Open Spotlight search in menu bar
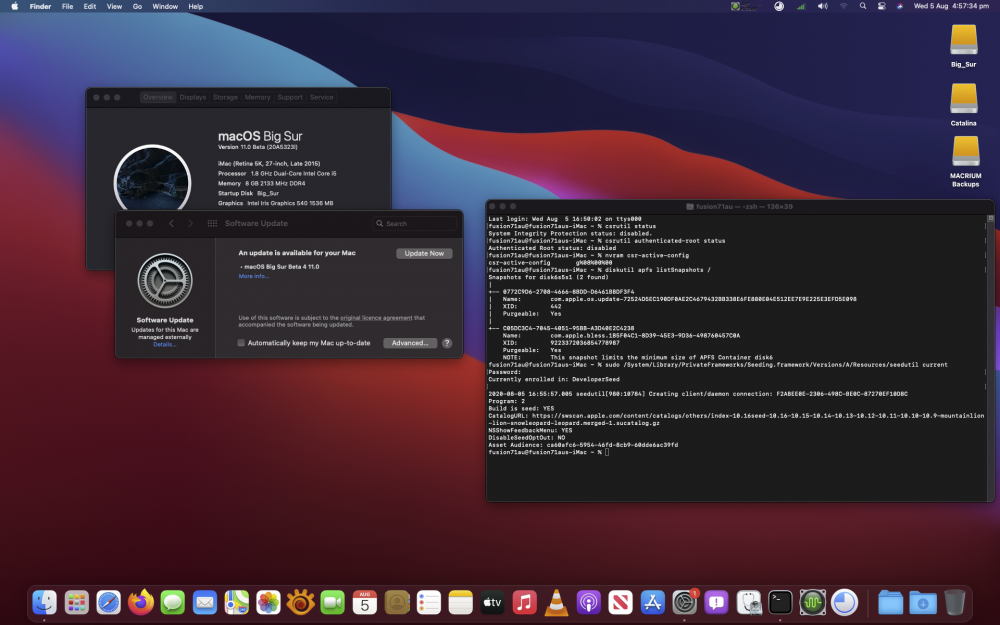The height and width of the screenshot is (625, 1000). tap(863, 6)
